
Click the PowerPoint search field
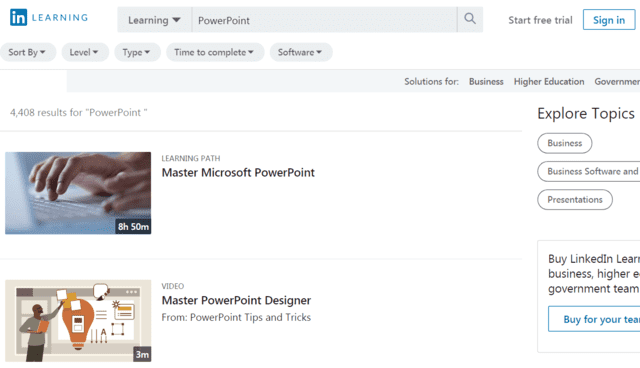point(324,20)
